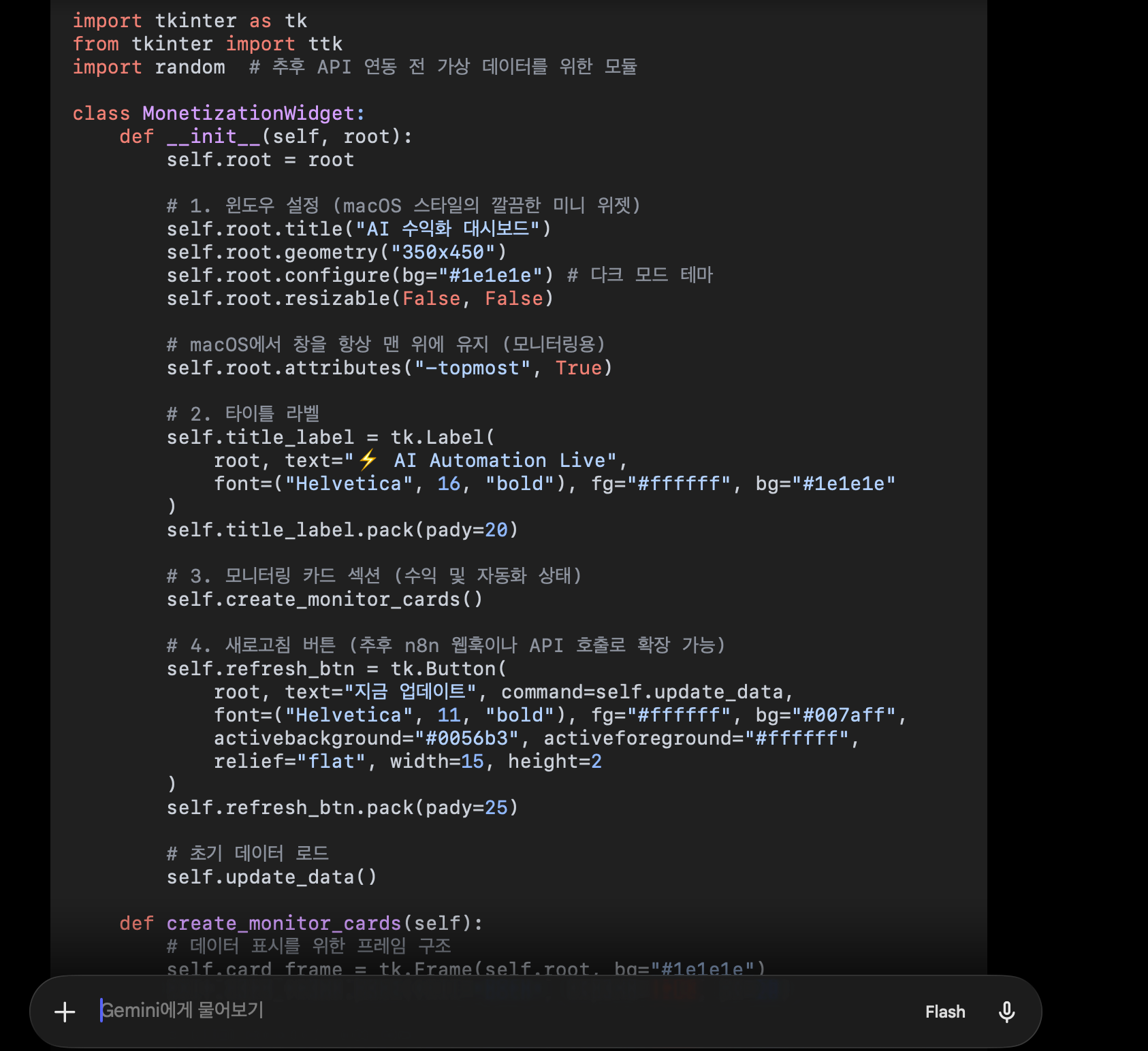1148x1051 pixels.
Task: Click 'def create_monitor_cards(self):' line
Action: pos(301,923)
